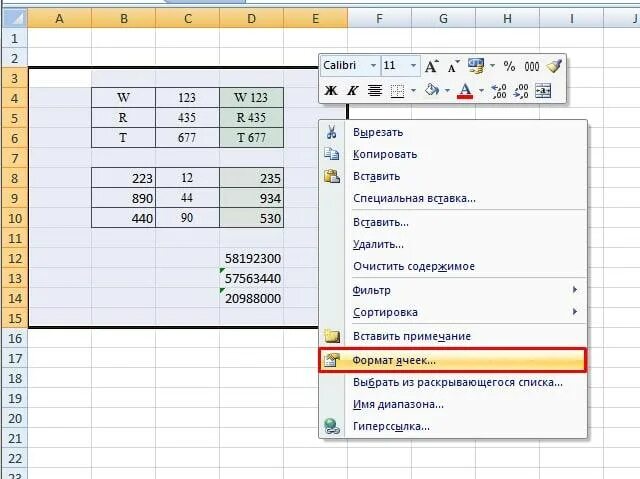640x479 pixels.
Task: Increase font size in mini toolbar
Action: click(x=432, y=66)
